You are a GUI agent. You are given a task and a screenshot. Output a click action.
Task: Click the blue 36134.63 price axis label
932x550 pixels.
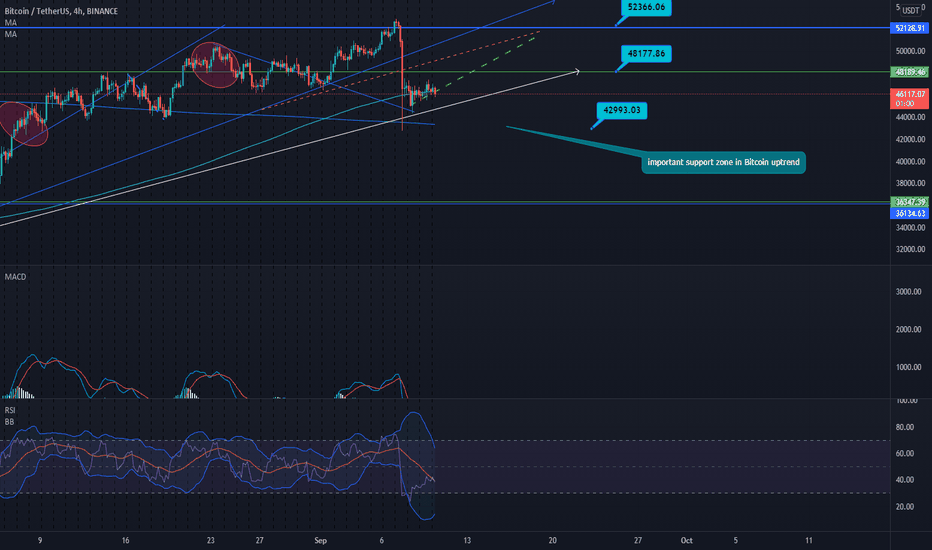tap(910, 213)
